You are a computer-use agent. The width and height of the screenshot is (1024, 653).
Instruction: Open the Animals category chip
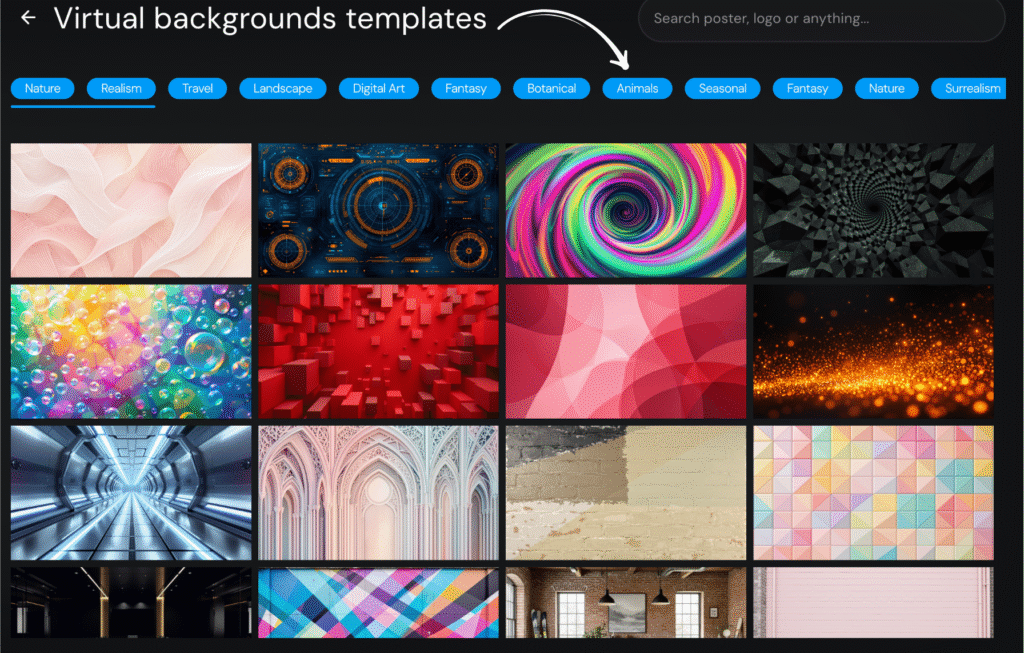(637, 88)
